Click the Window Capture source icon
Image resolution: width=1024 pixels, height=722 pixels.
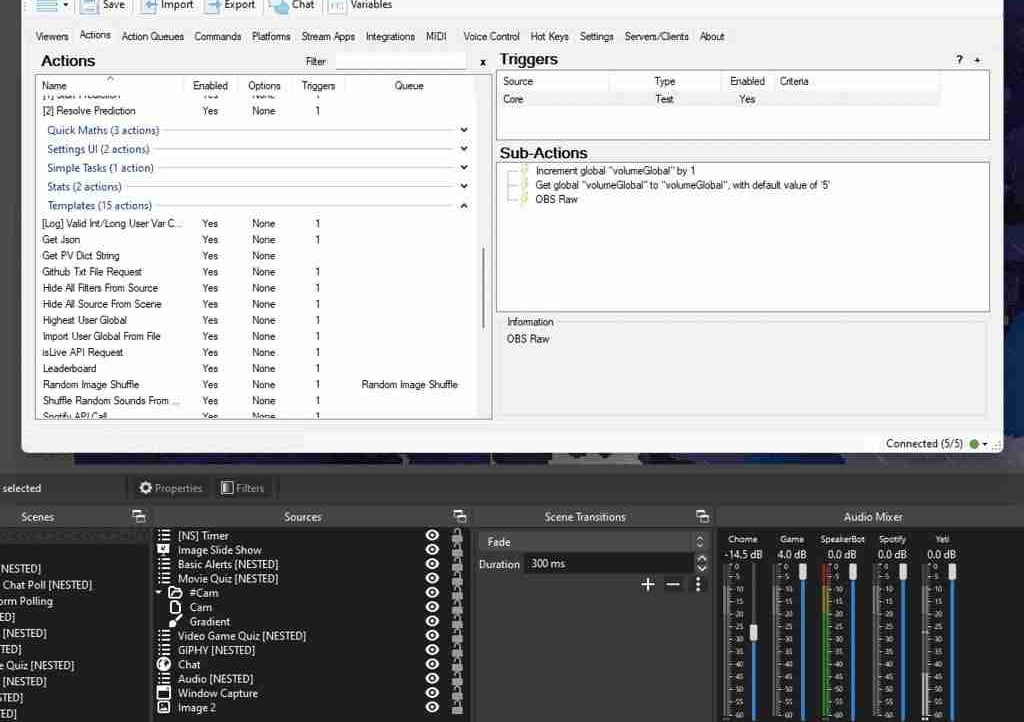(x=164, y=693)
